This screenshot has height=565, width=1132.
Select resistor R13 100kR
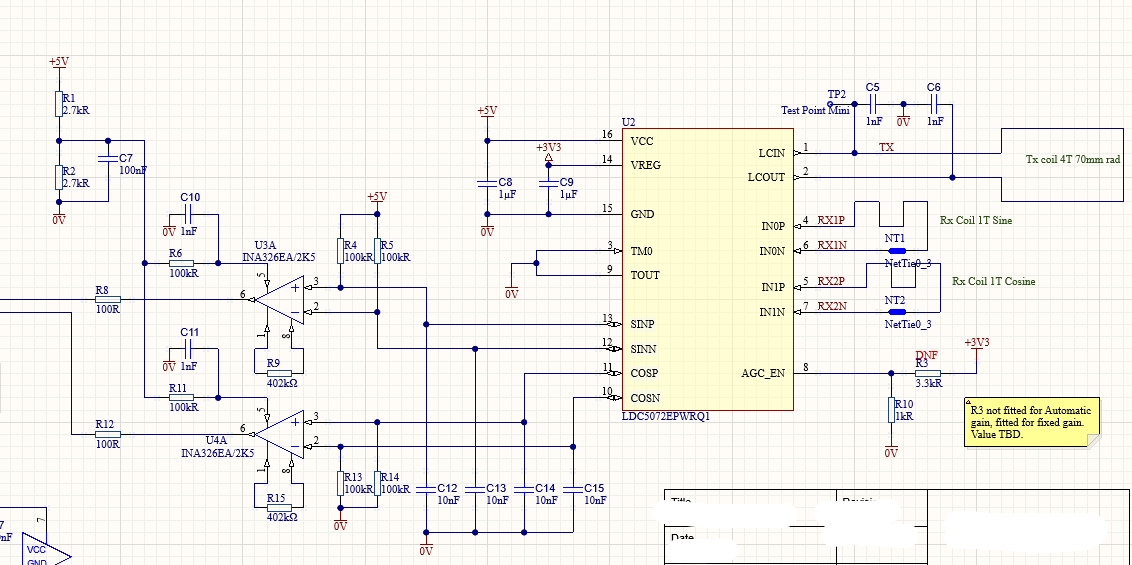tap(341, 483)
